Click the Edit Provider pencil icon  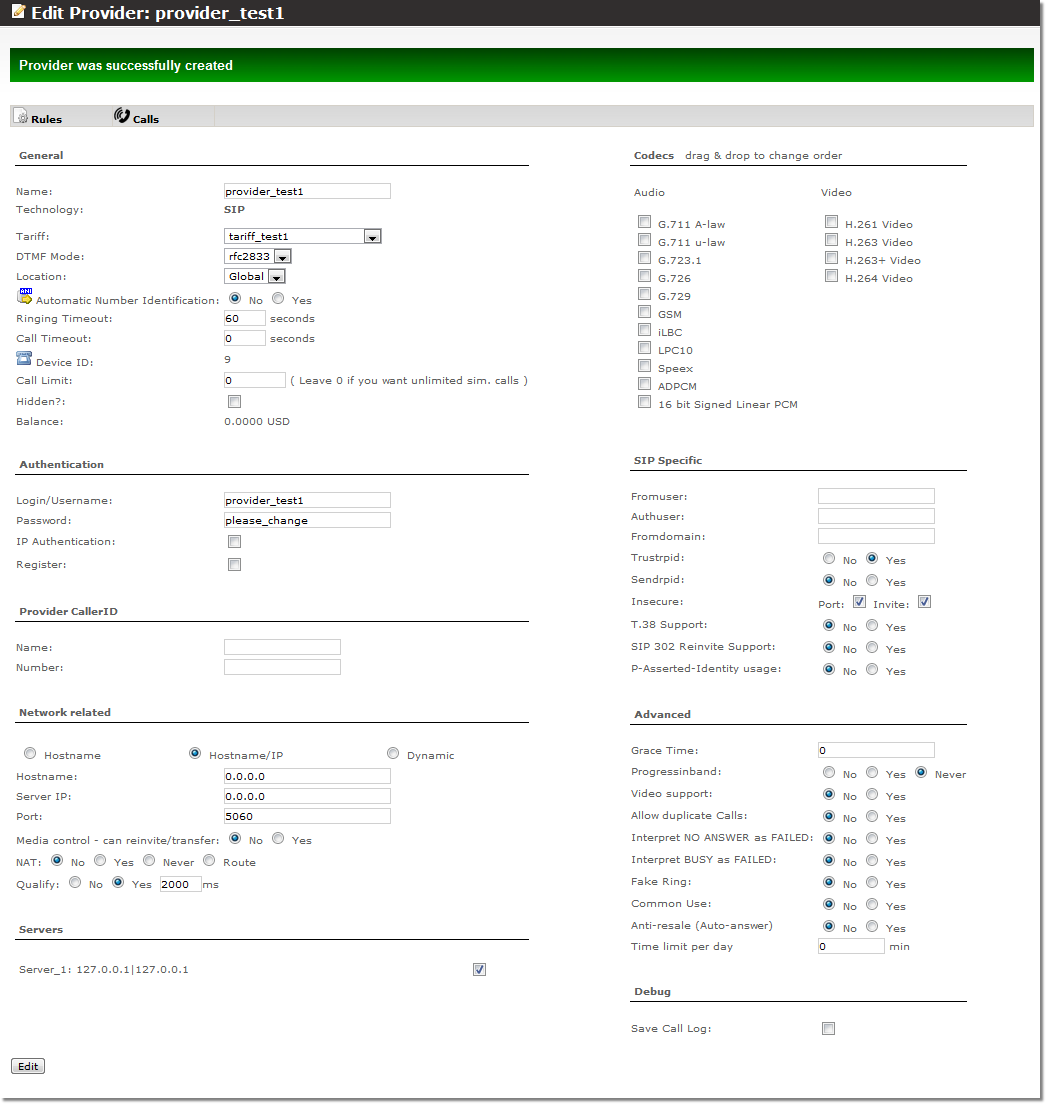tap(18, 12)
